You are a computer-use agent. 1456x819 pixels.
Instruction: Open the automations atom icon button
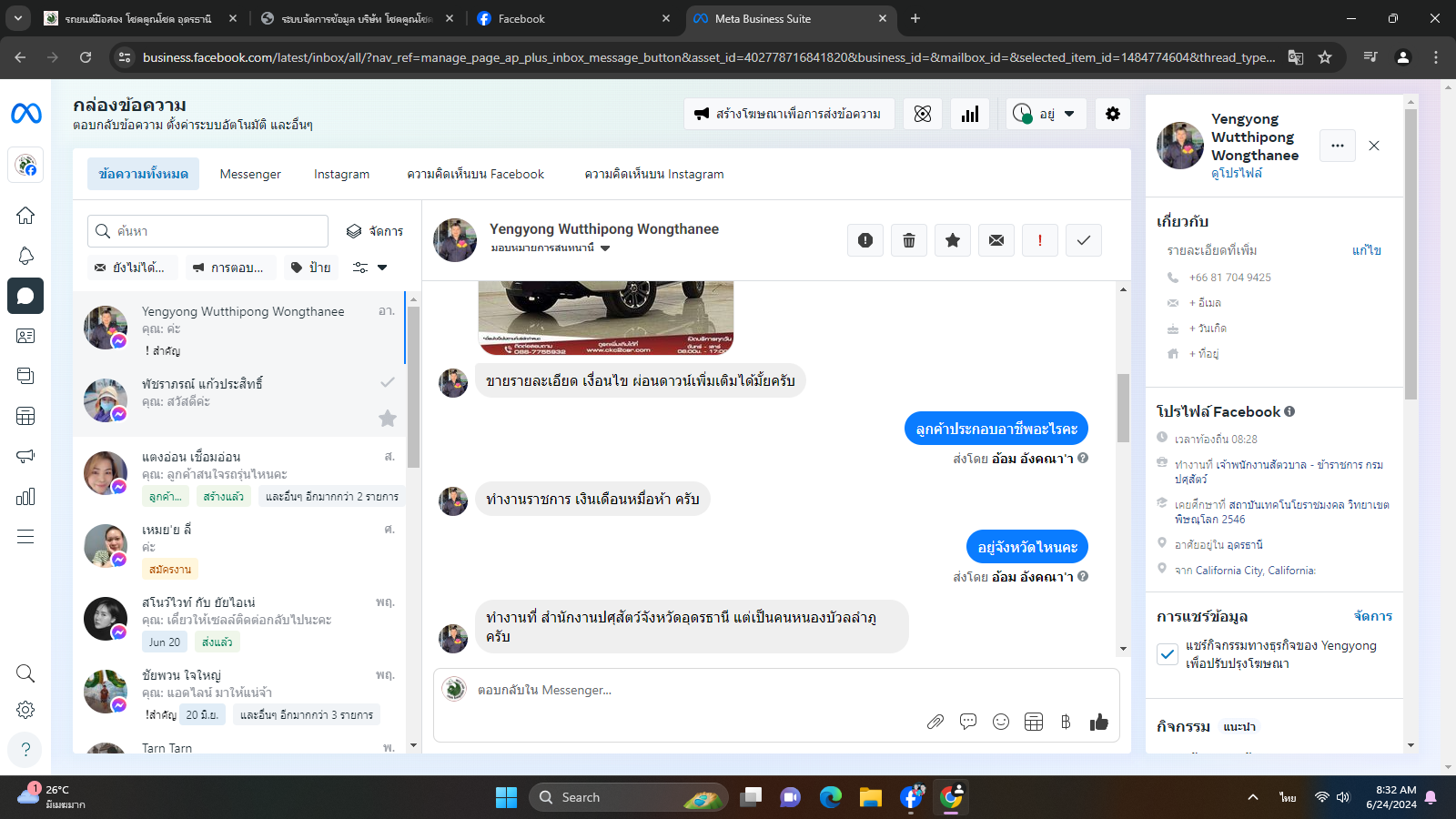pyautogui.click(x=923, y=114)
